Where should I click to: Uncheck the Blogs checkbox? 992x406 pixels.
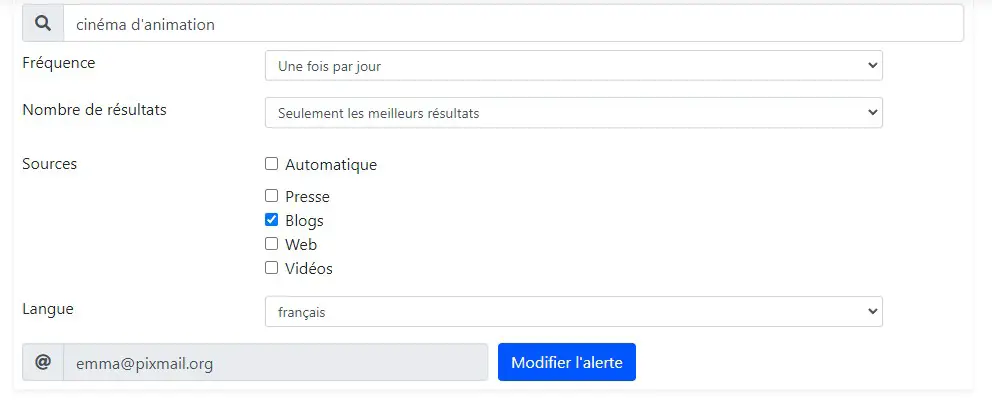(271, 219)
